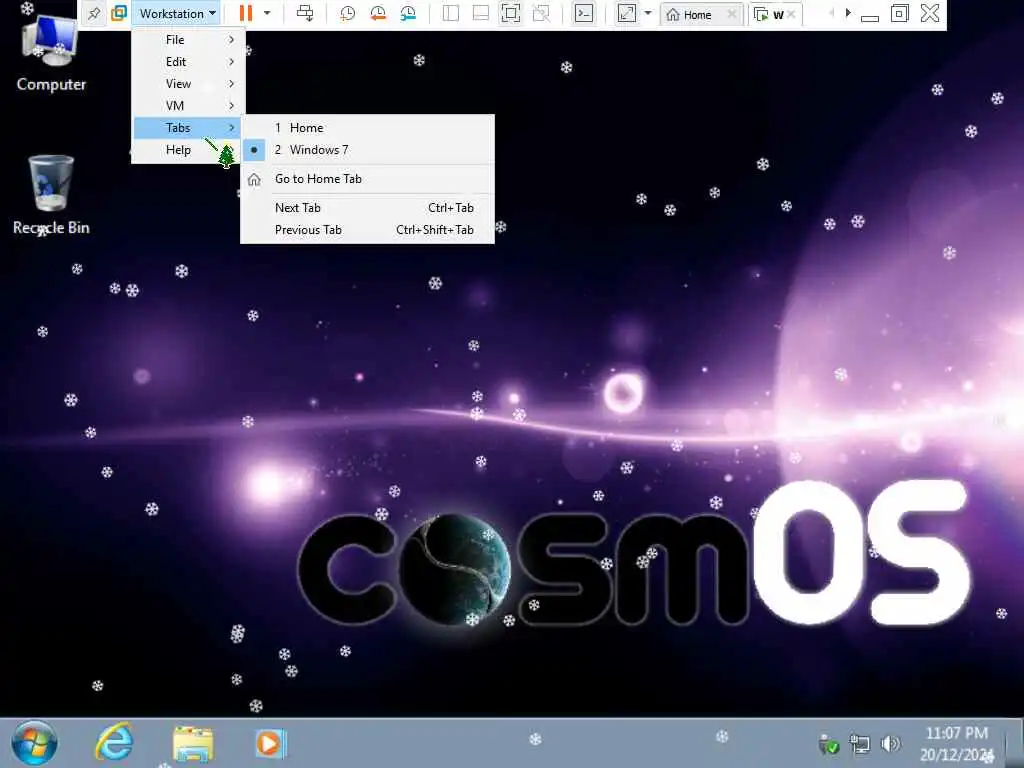Screen dimensions: 1024x768
Task: Click the VMware Workstation logo icon
Action: (119, 13)
